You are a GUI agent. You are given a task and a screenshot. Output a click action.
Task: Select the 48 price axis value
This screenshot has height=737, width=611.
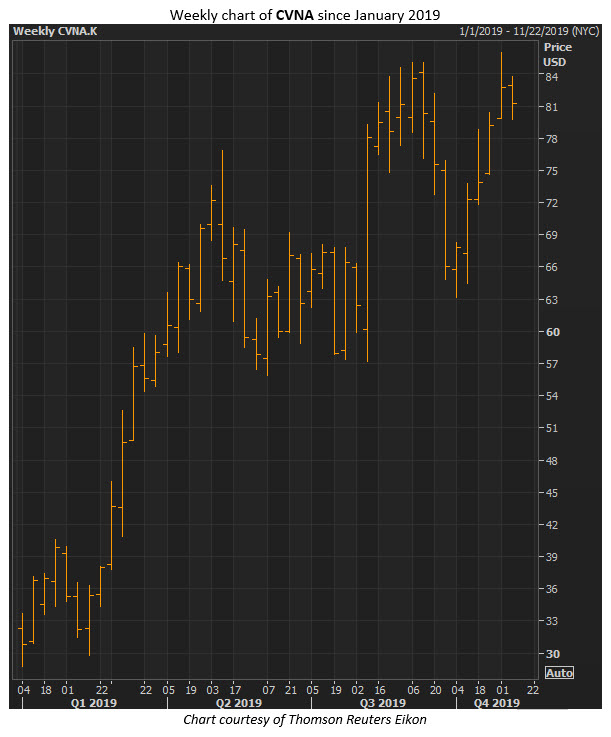coord(551,461)
